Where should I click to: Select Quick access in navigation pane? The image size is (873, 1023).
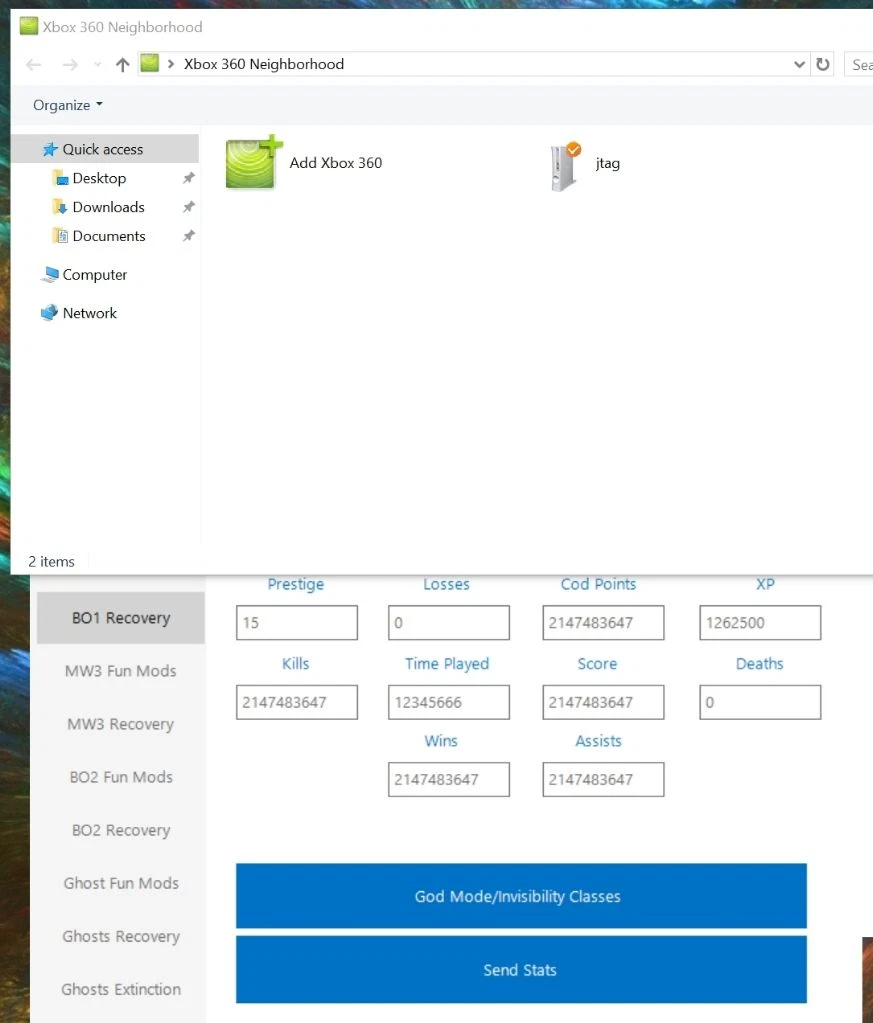click(x=105, y=149)
